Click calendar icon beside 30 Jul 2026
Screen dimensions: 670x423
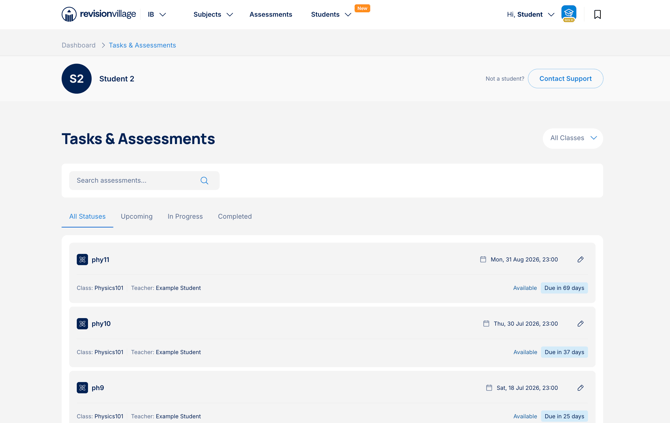pyautogui.click(x=486, y=323)
